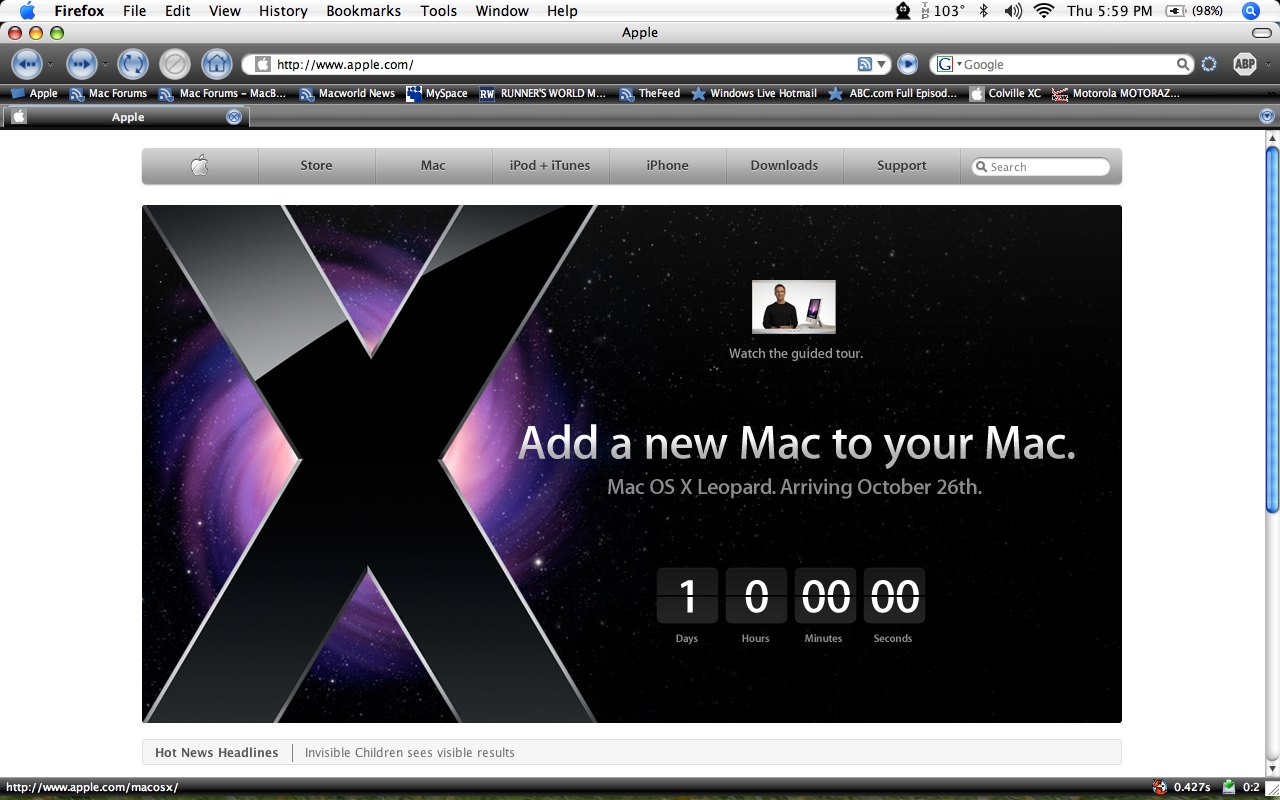Open the Edit menu

(x=178, y=11)
